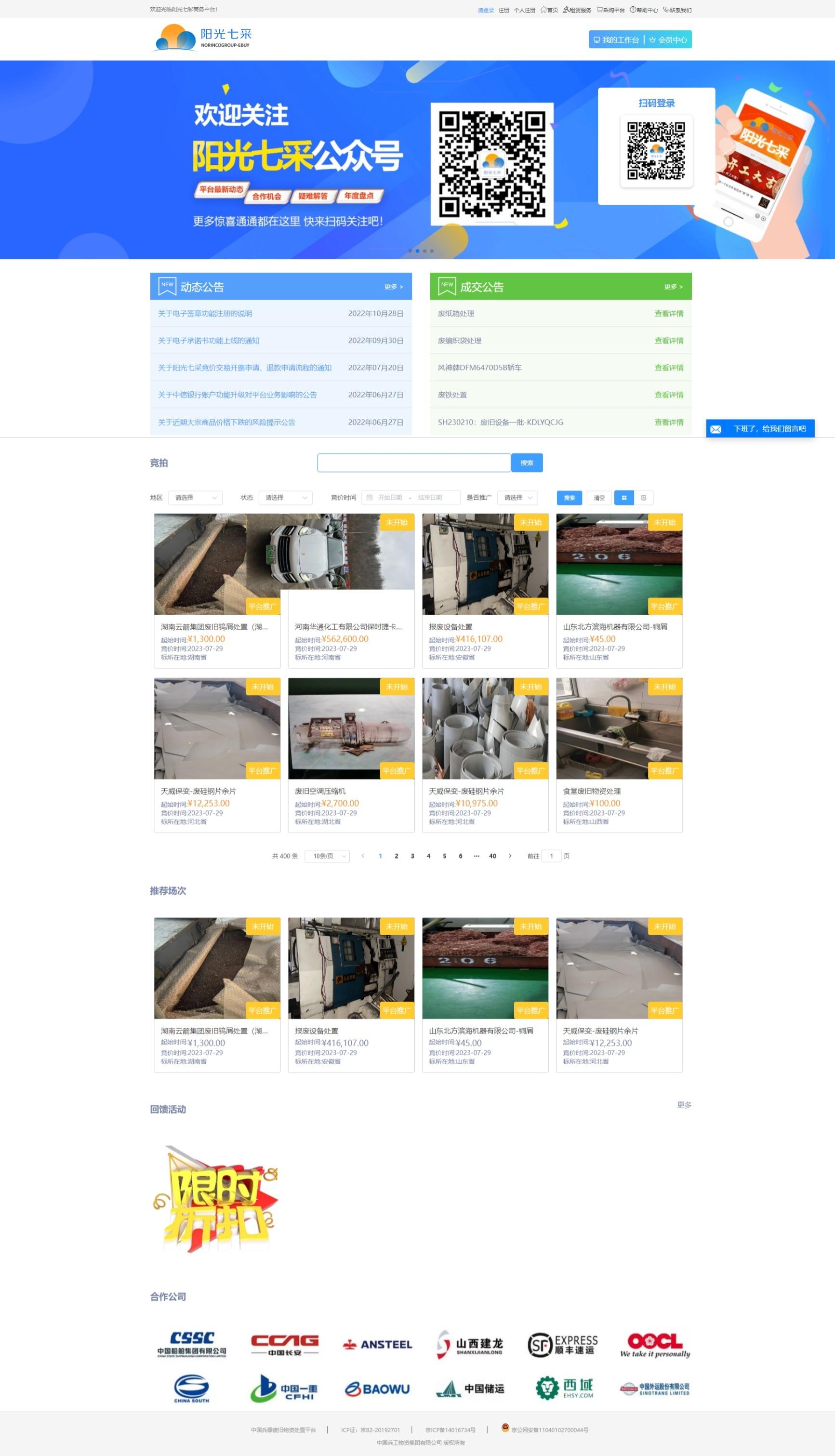
Task: Click the 采购平台 shopping cart icon
Action: (599, 10)
